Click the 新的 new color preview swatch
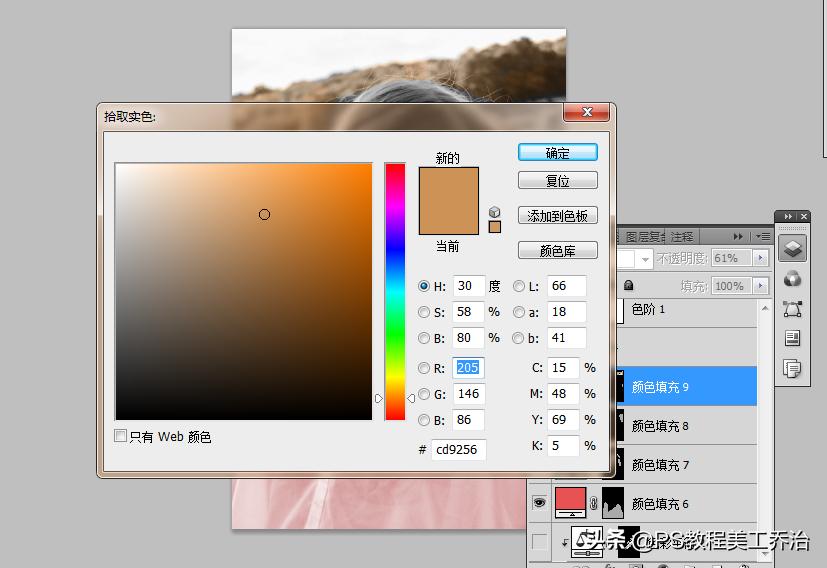 tap(449, 184)
